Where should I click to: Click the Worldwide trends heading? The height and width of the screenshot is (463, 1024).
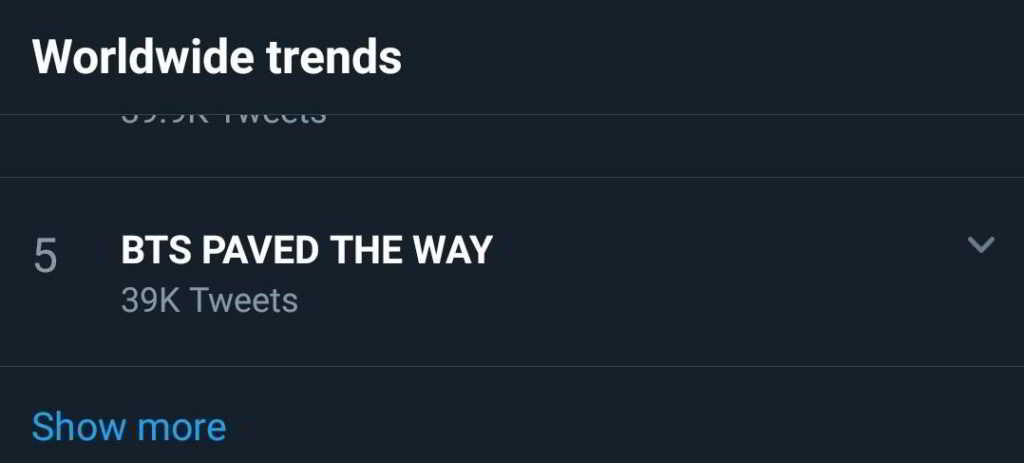tap(217, 58)
